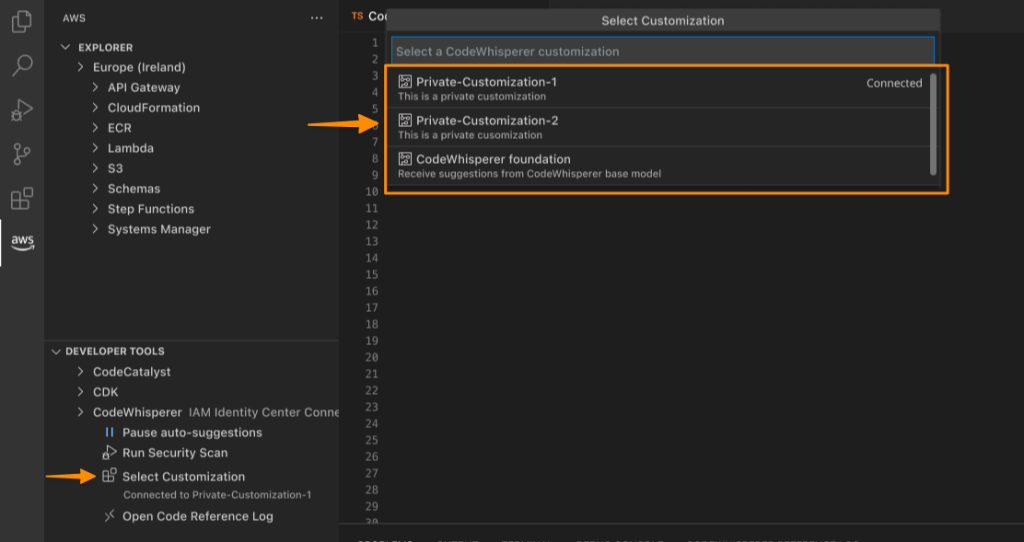Click the customization list scrollbar
The image size is (1024, 542).
[x=933, y=124]
